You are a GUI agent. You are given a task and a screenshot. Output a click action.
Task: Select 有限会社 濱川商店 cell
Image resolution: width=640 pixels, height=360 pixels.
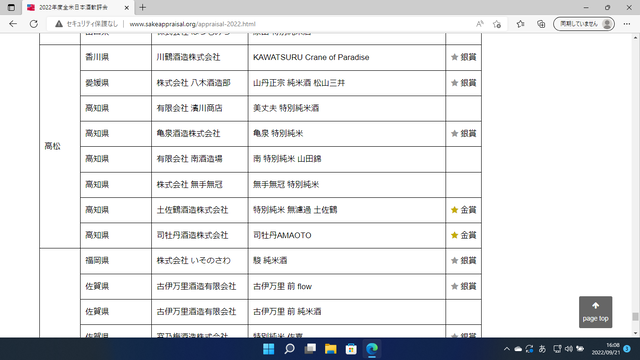[x=200, y=109]
